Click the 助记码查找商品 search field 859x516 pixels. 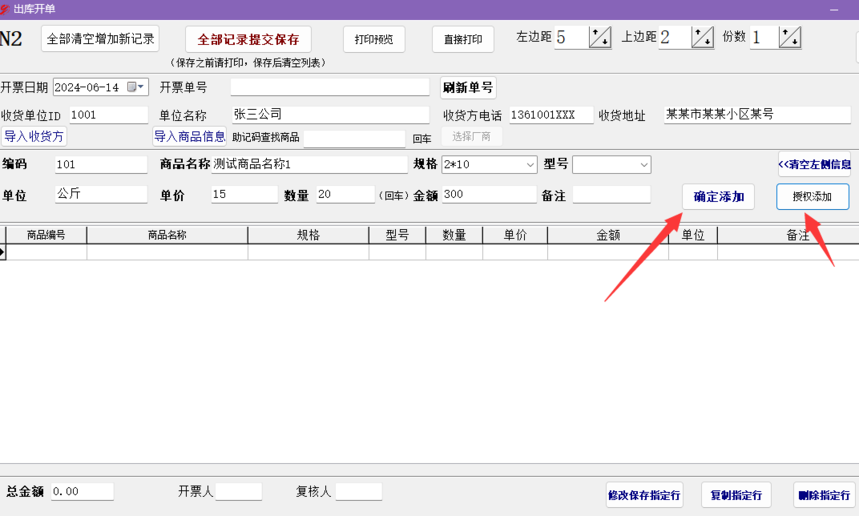[x=354, y=138]
